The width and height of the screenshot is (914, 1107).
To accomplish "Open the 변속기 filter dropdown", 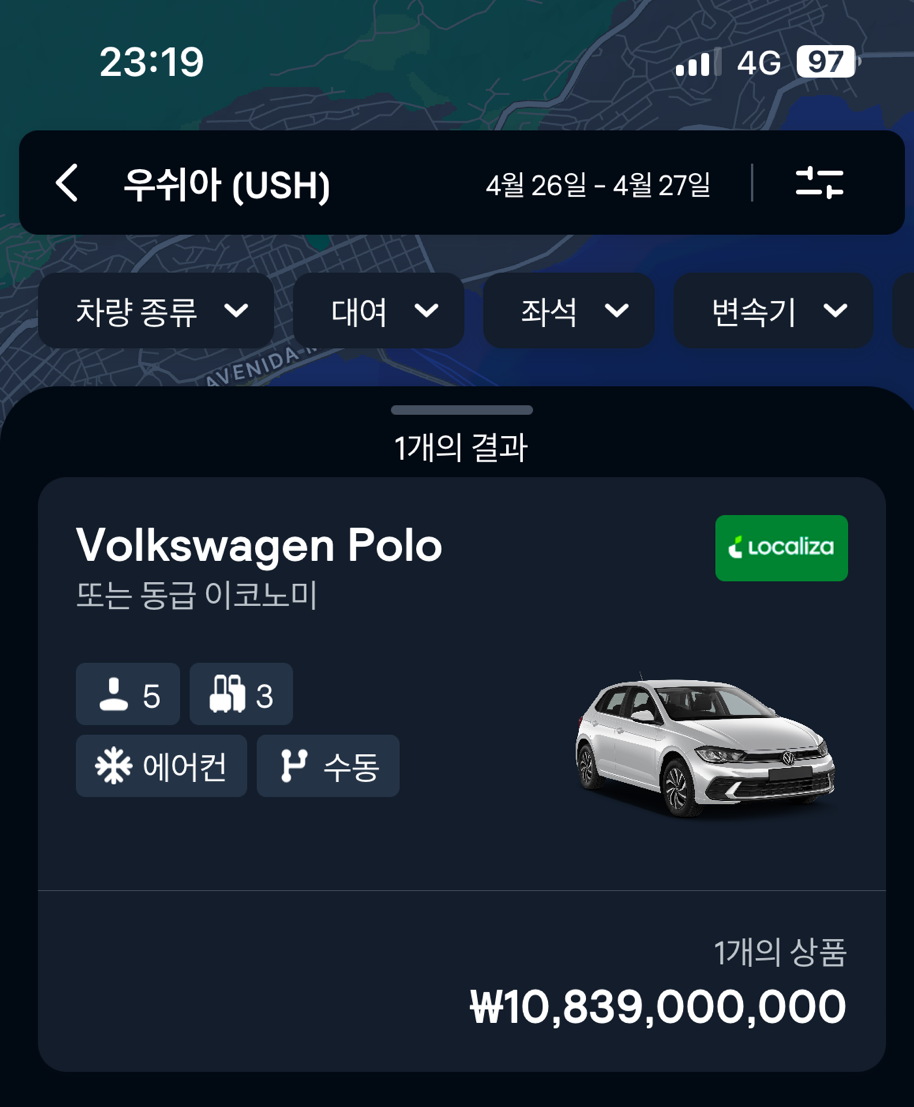I will pos(774,311).
